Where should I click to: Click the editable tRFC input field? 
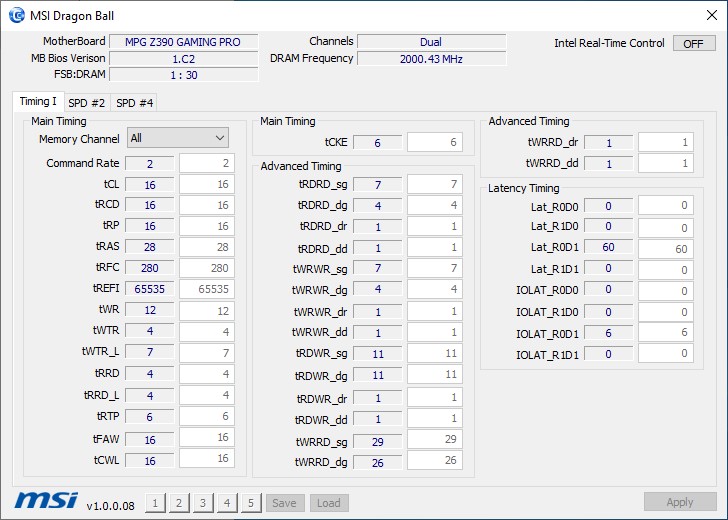(x=207, y=268)
